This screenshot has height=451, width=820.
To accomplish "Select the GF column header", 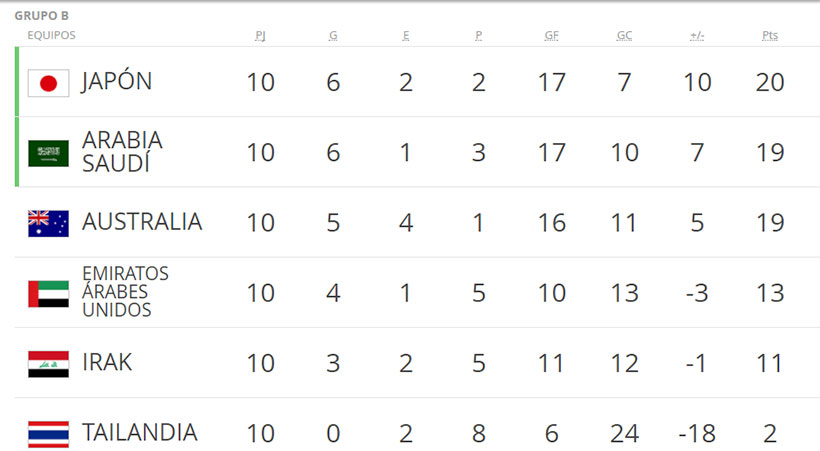I will coord(552,36).
